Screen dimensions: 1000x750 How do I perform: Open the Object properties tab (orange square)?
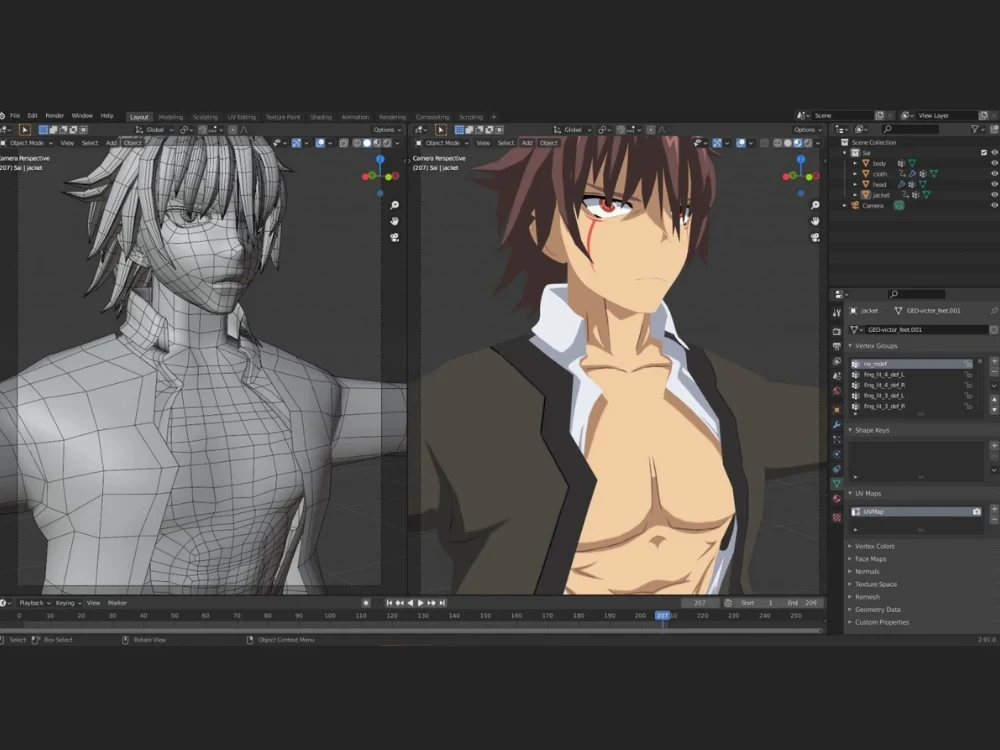(837, 409)
